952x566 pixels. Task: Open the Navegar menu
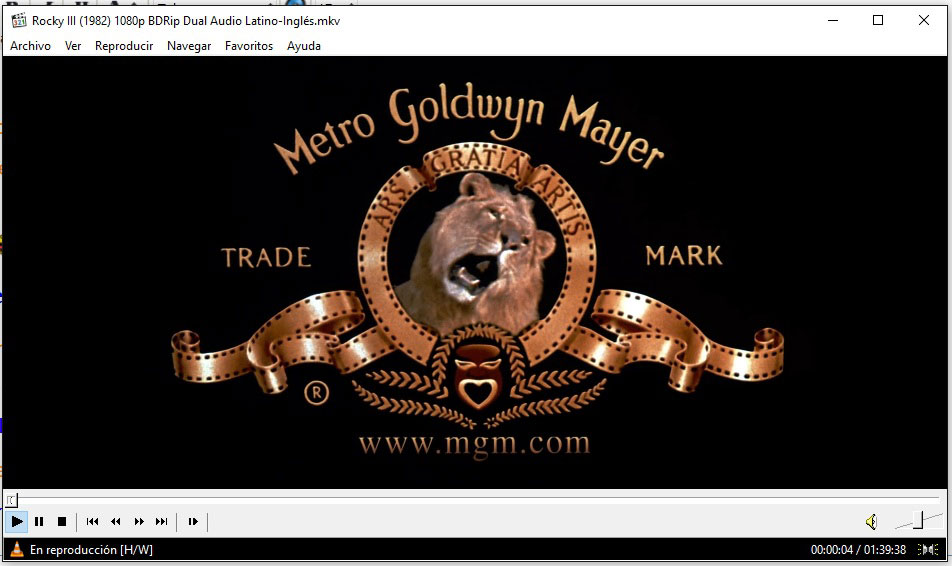click(189, 46)
